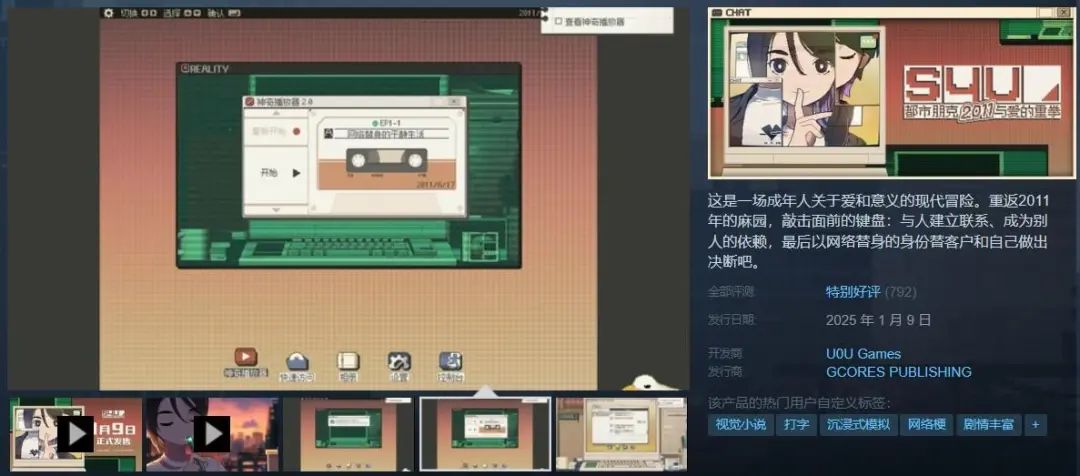Open the red video player dock icon
Image resolution: width=1080 pixels, height=476 pixels.
[x=246, y=357]
